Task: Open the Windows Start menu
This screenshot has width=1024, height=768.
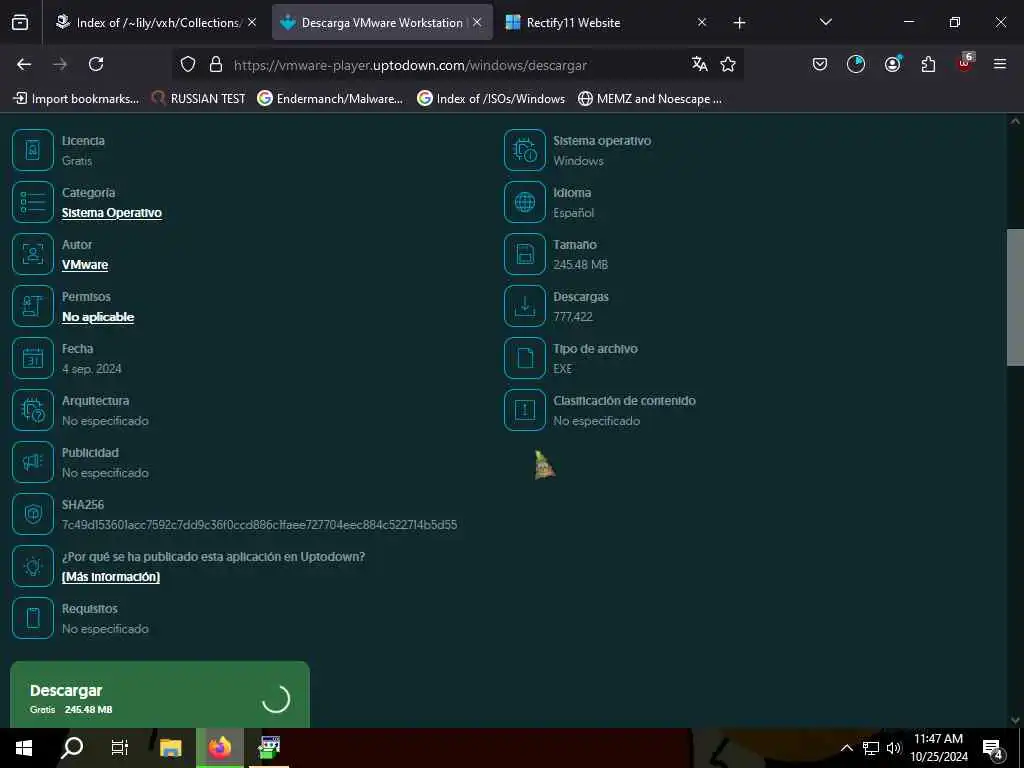Action: pos(24,748)
